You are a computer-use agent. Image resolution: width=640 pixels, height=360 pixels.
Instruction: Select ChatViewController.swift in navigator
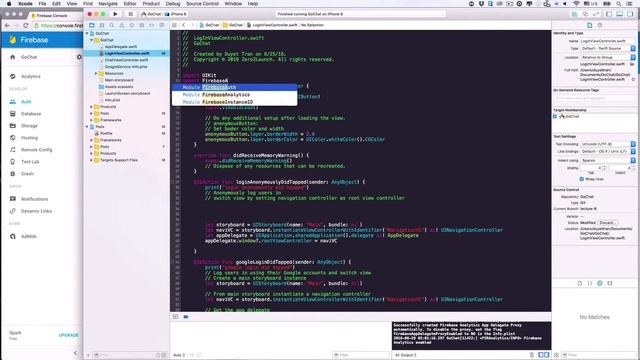pyautogui.click(x=127, y=60)
